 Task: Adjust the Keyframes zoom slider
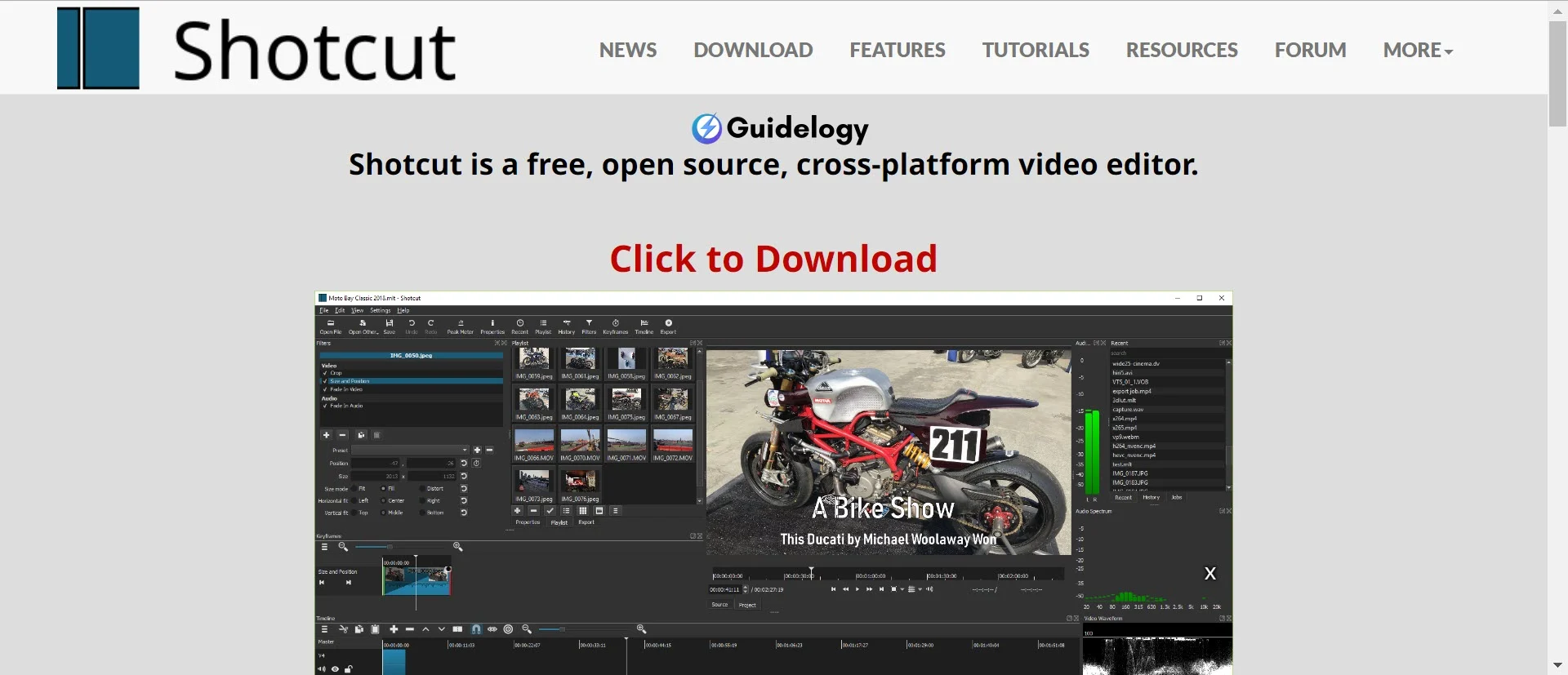400,547
